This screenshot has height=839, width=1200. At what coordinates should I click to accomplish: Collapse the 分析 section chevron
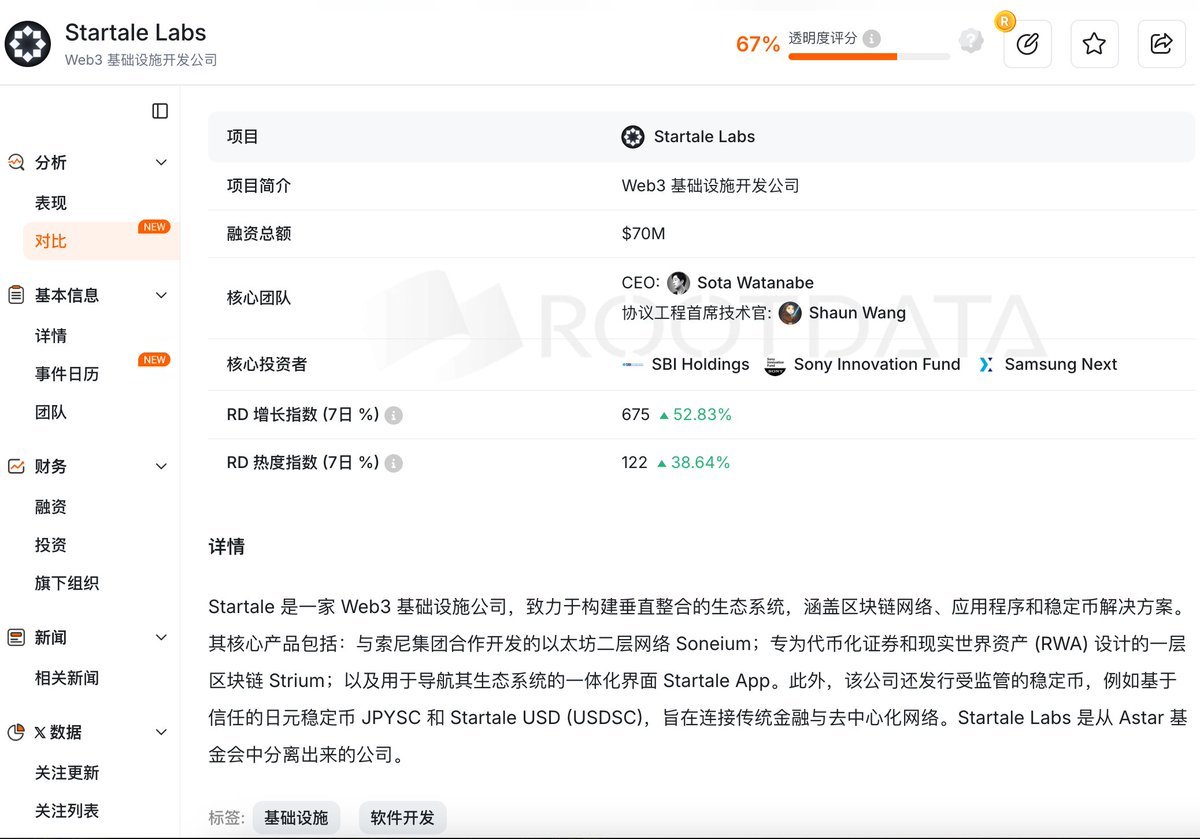pyautogui.click(x=161, y=162)
